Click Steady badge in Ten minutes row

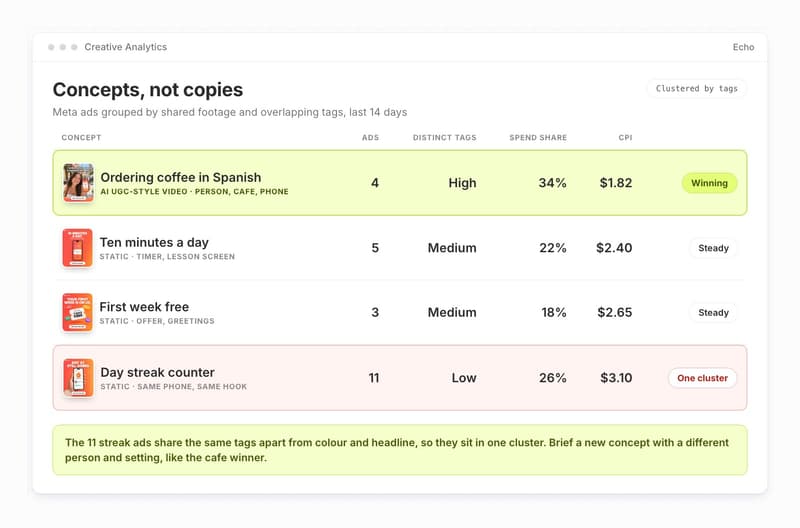tap(713, 248)
